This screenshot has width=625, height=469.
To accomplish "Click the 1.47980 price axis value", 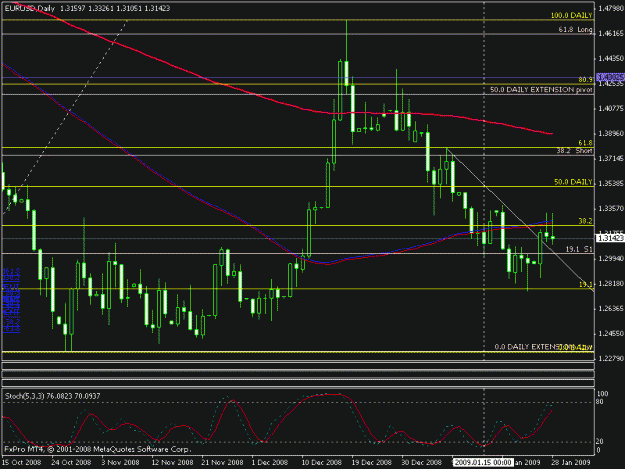I will pyautogui.click(x=611, y=8).
